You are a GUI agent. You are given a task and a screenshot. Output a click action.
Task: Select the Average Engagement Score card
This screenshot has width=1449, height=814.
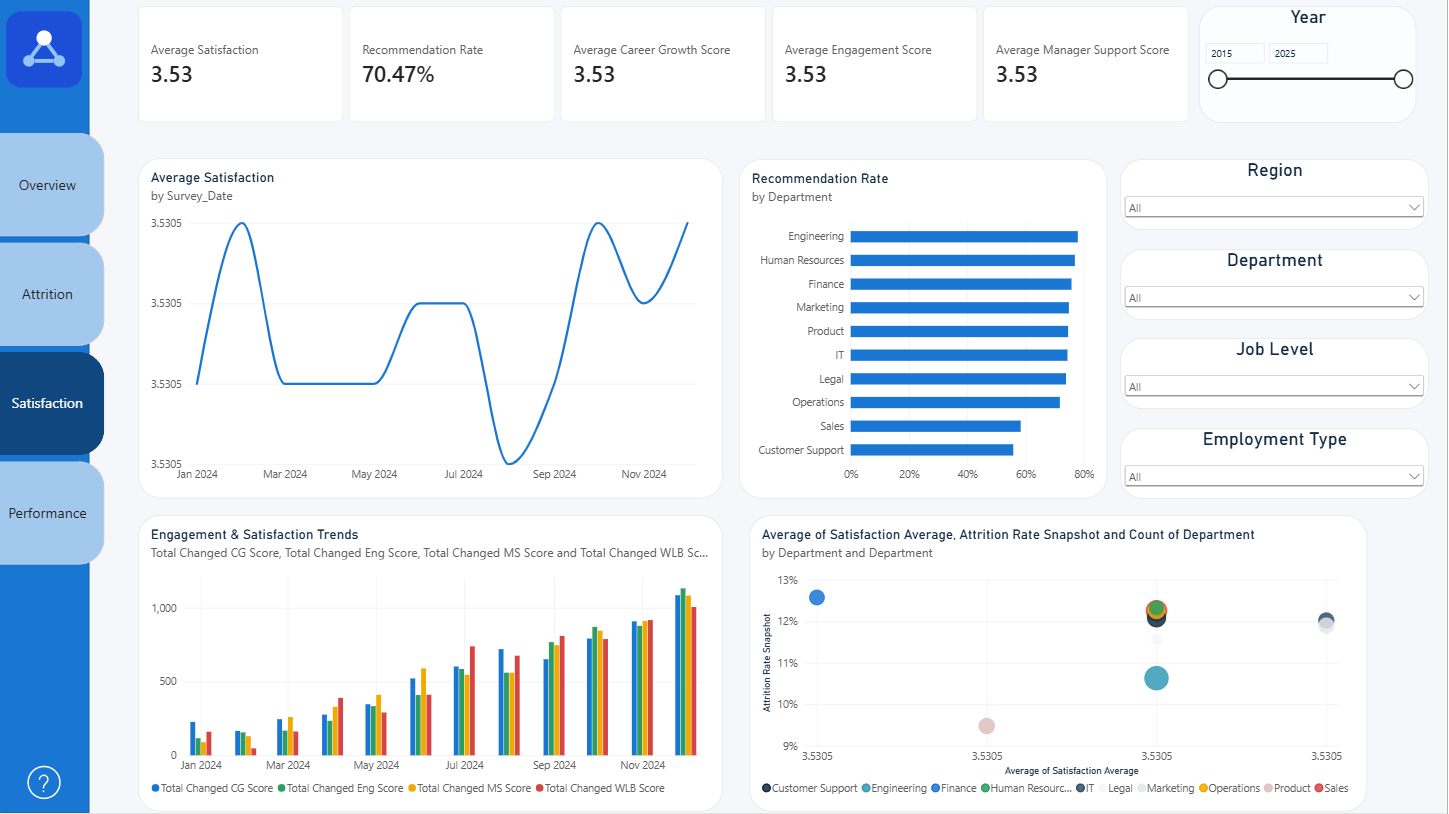[874, 64]
